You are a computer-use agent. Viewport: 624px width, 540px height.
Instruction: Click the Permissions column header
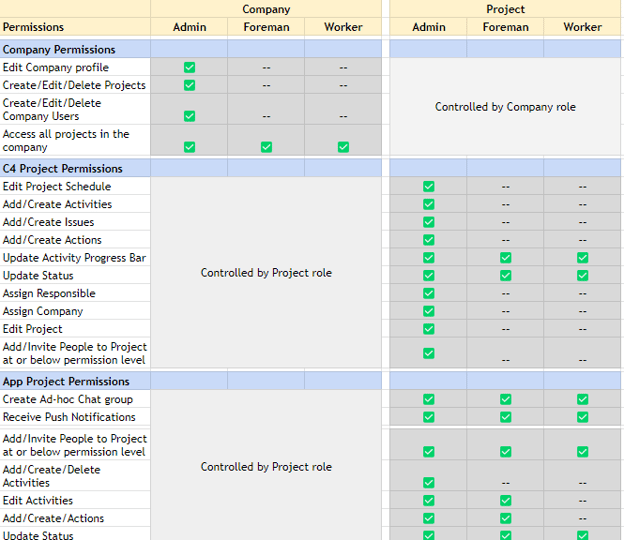pos(34,27)
